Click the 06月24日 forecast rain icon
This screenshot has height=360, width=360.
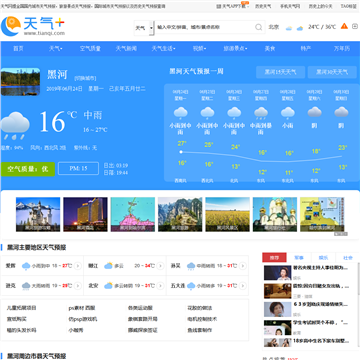(x=181, y=113)
